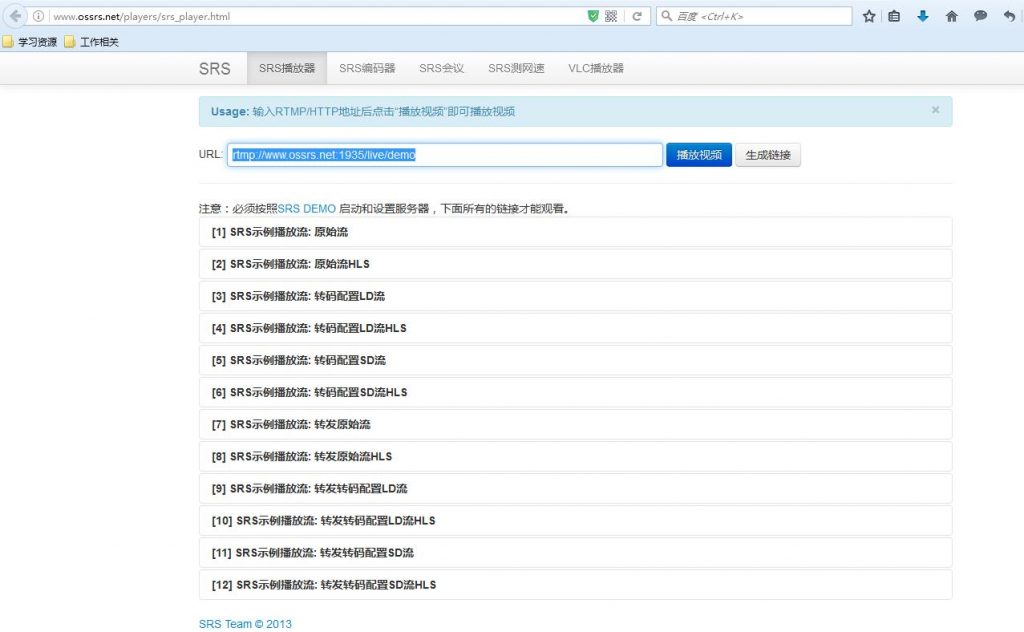This screenshot has height=632, width=1024.
Task: Switch to the VLC播放器 tab
Action: [596, 69]
